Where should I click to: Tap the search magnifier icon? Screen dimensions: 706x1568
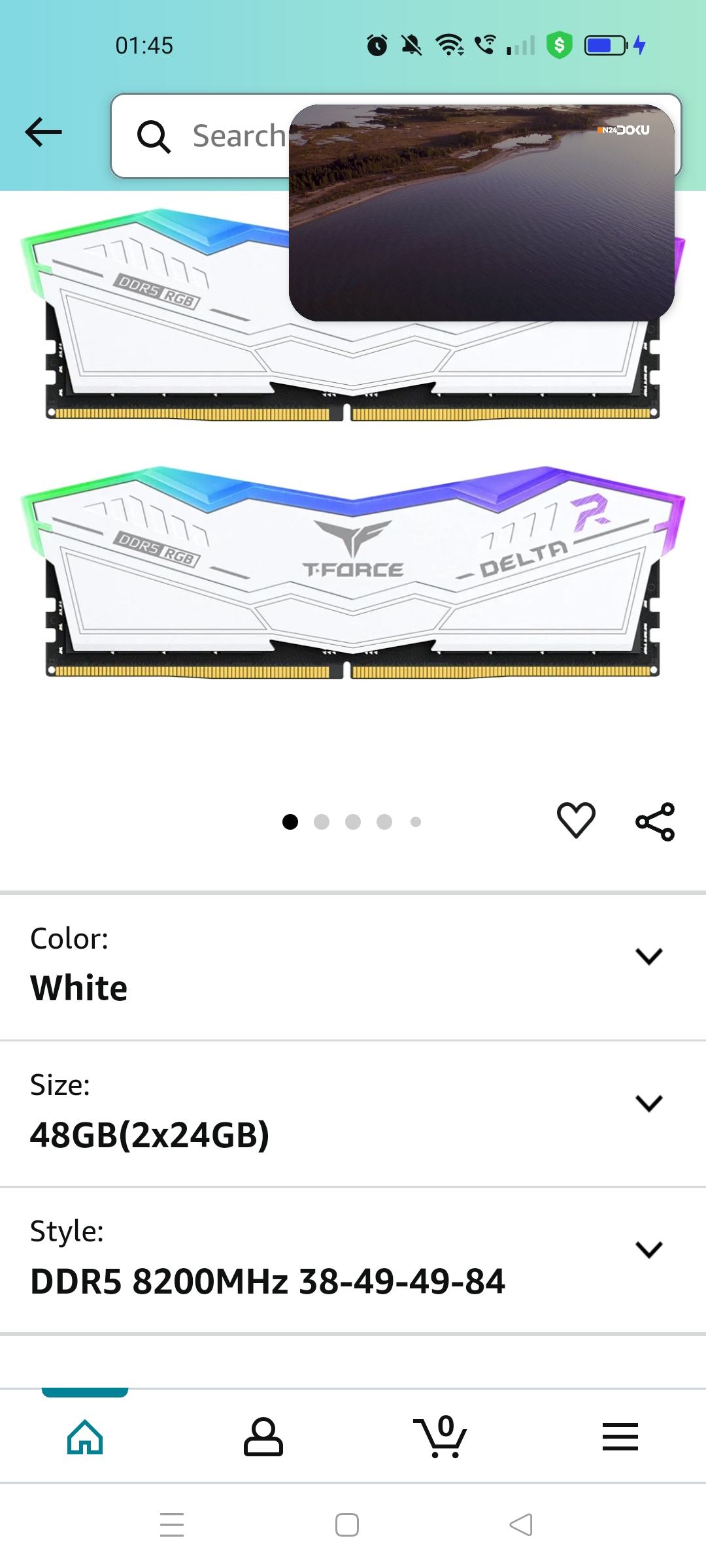154,137
